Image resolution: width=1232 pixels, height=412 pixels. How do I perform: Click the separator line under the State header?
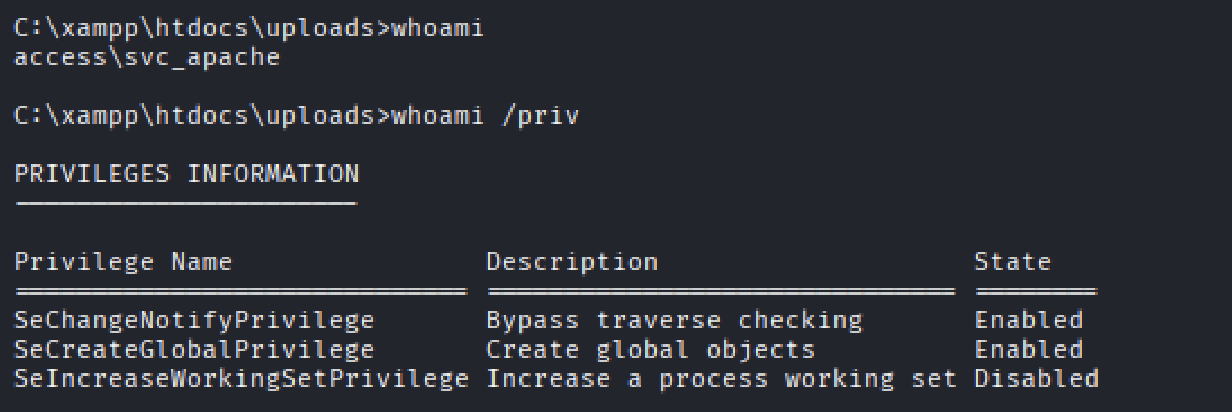click(x=1036, y=292)
